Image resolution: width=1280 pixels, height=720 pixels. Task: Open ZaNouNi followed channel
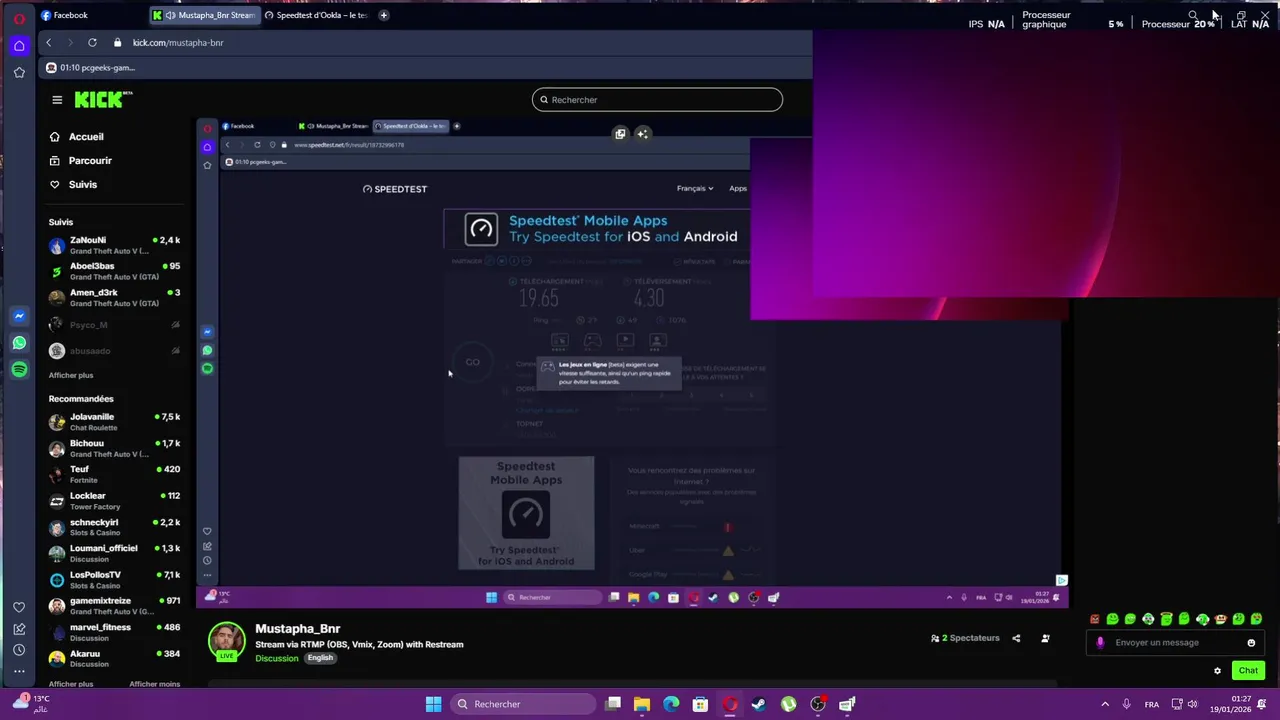click(114, 245)
